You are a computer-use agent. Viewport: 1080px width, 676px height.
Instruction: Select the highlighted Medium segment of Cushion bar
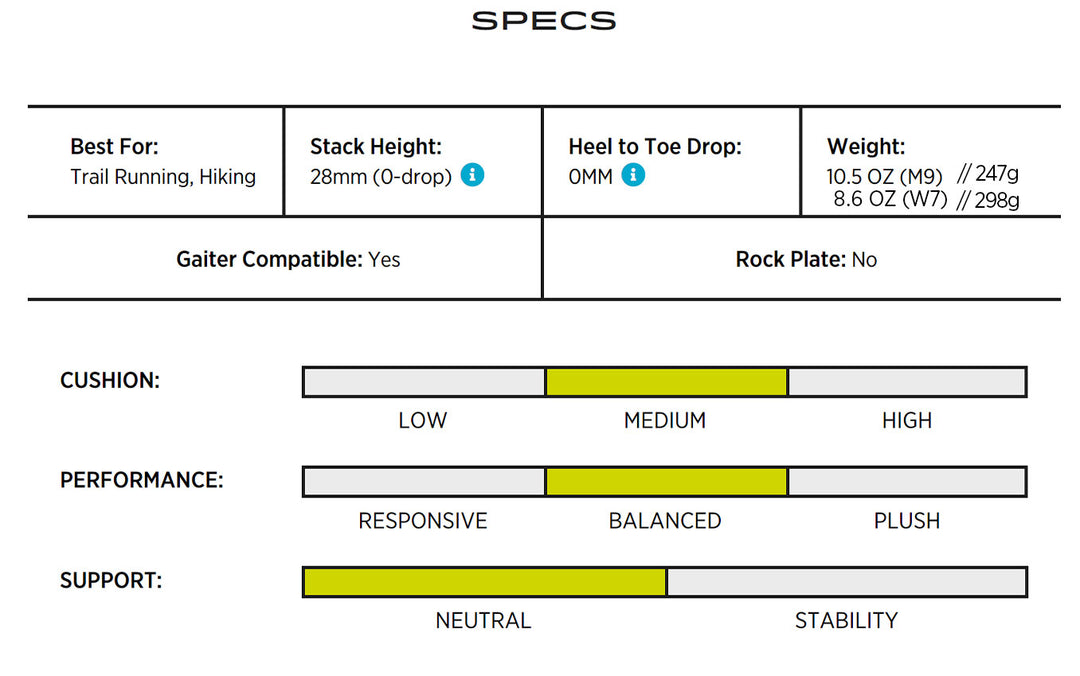[x=666, y=381]
